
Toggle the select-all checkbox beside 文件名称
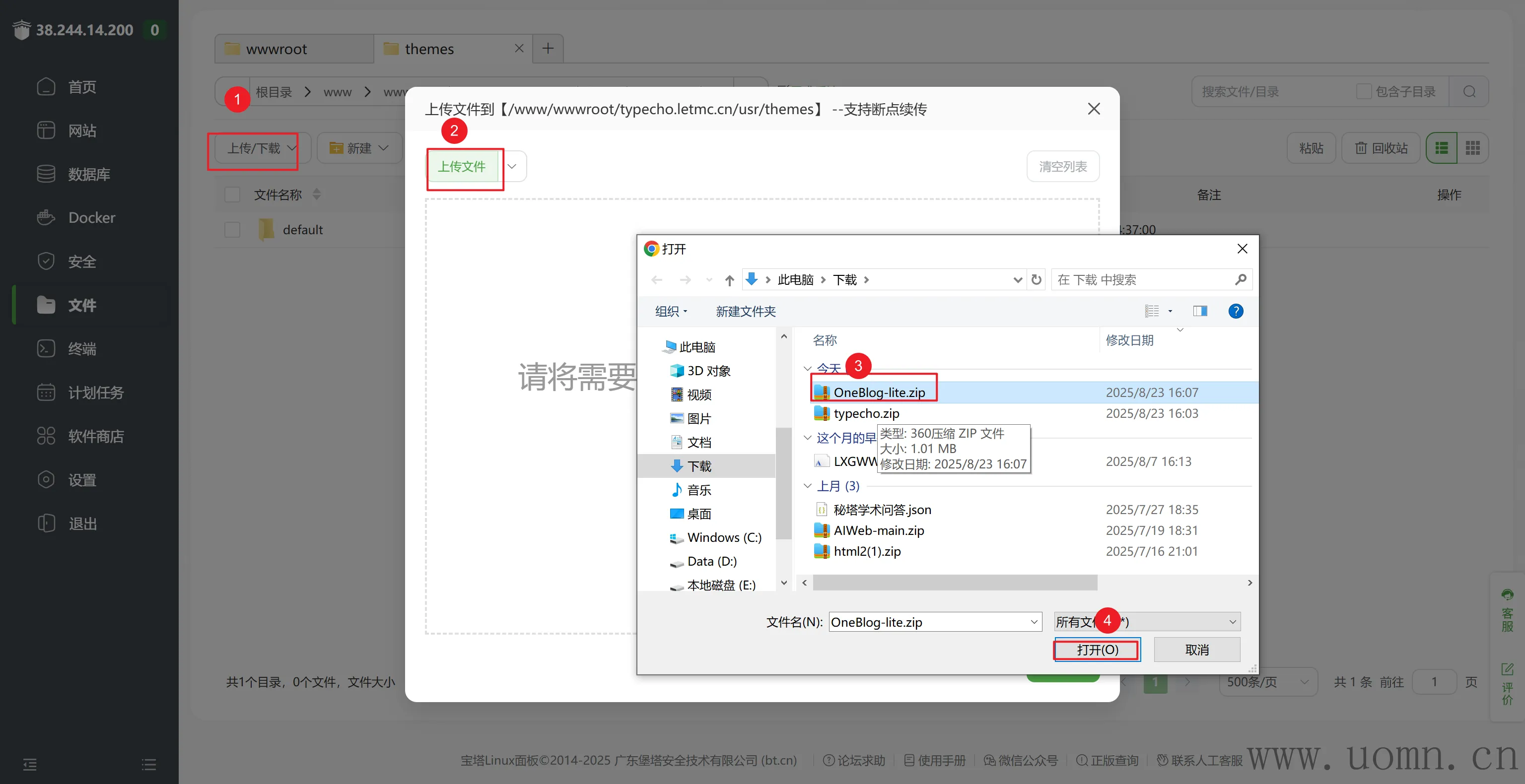[x=232, y=195]
